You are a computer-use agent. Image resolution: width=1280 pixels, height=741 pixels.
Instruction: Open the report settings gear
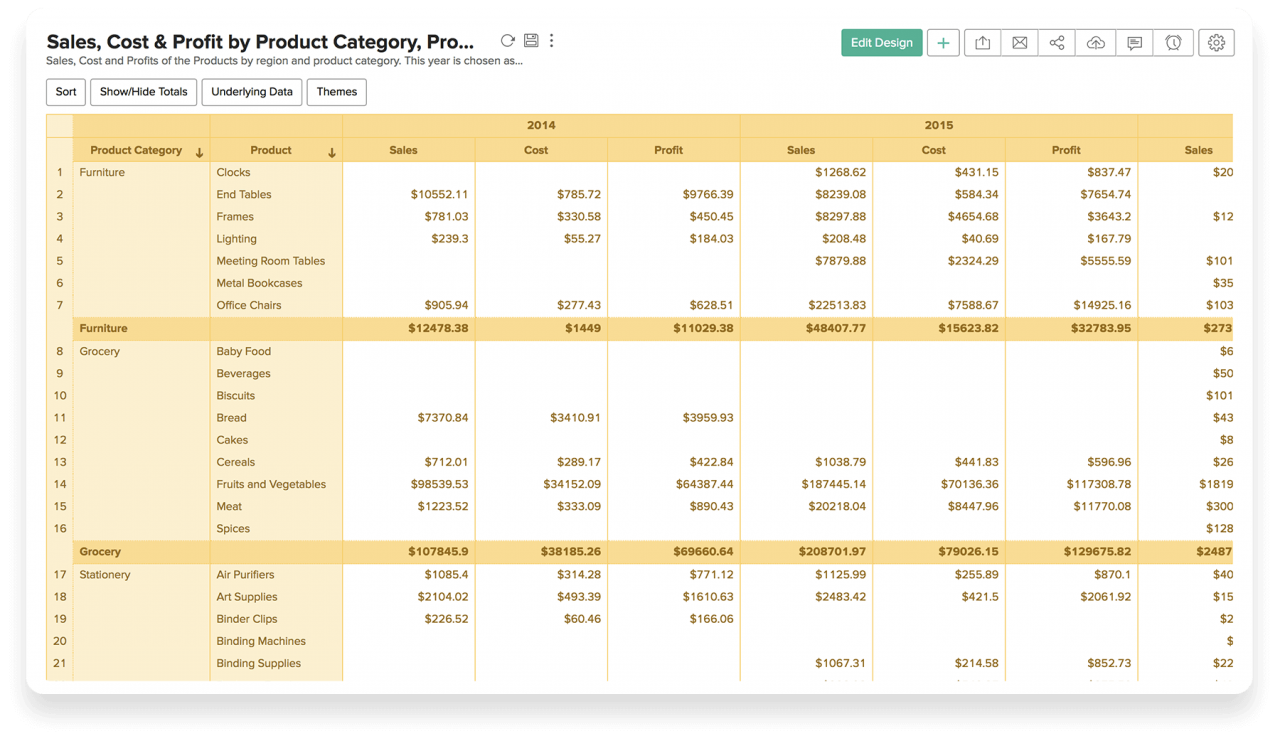pos(1216,42)
